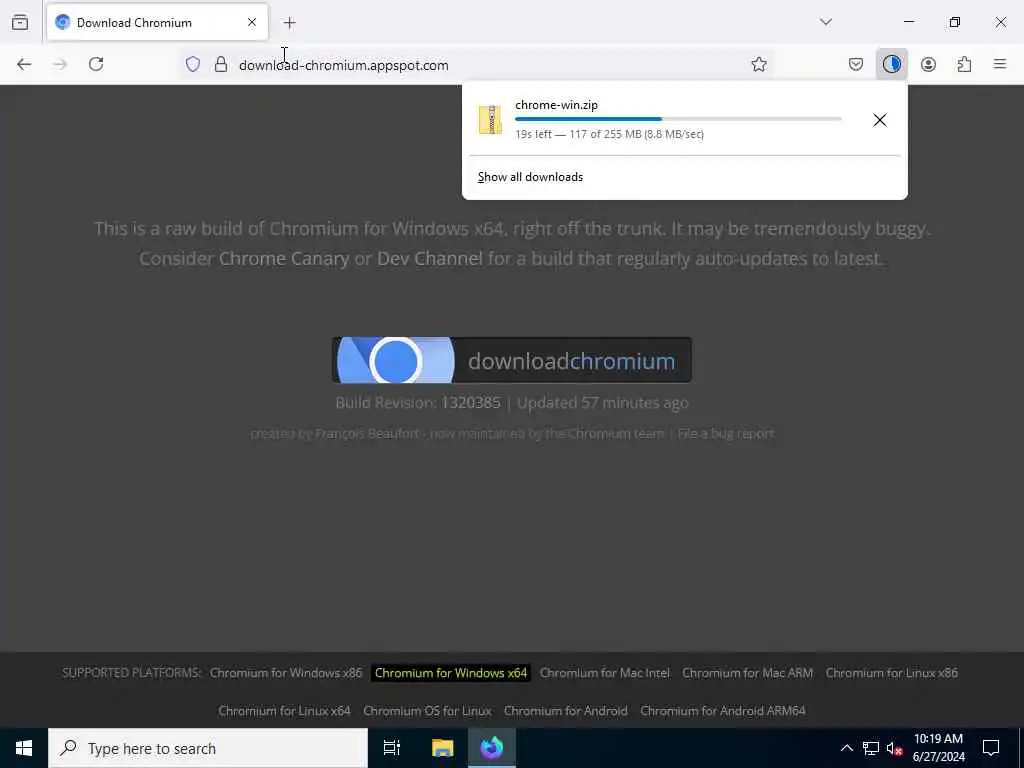View site security padlock info
This screenshot has width=1024, height=768.
(x=221, y=65)
